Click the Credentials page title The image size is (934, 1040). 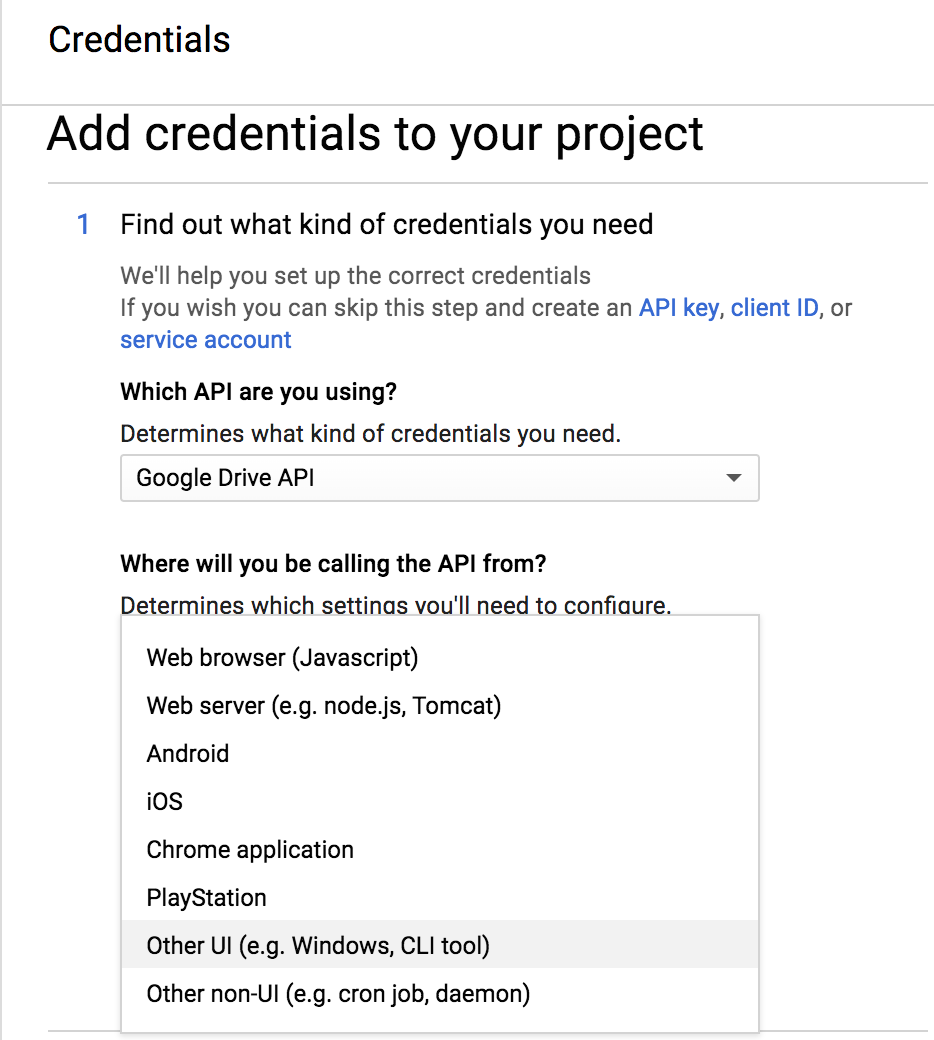(139, 40)
